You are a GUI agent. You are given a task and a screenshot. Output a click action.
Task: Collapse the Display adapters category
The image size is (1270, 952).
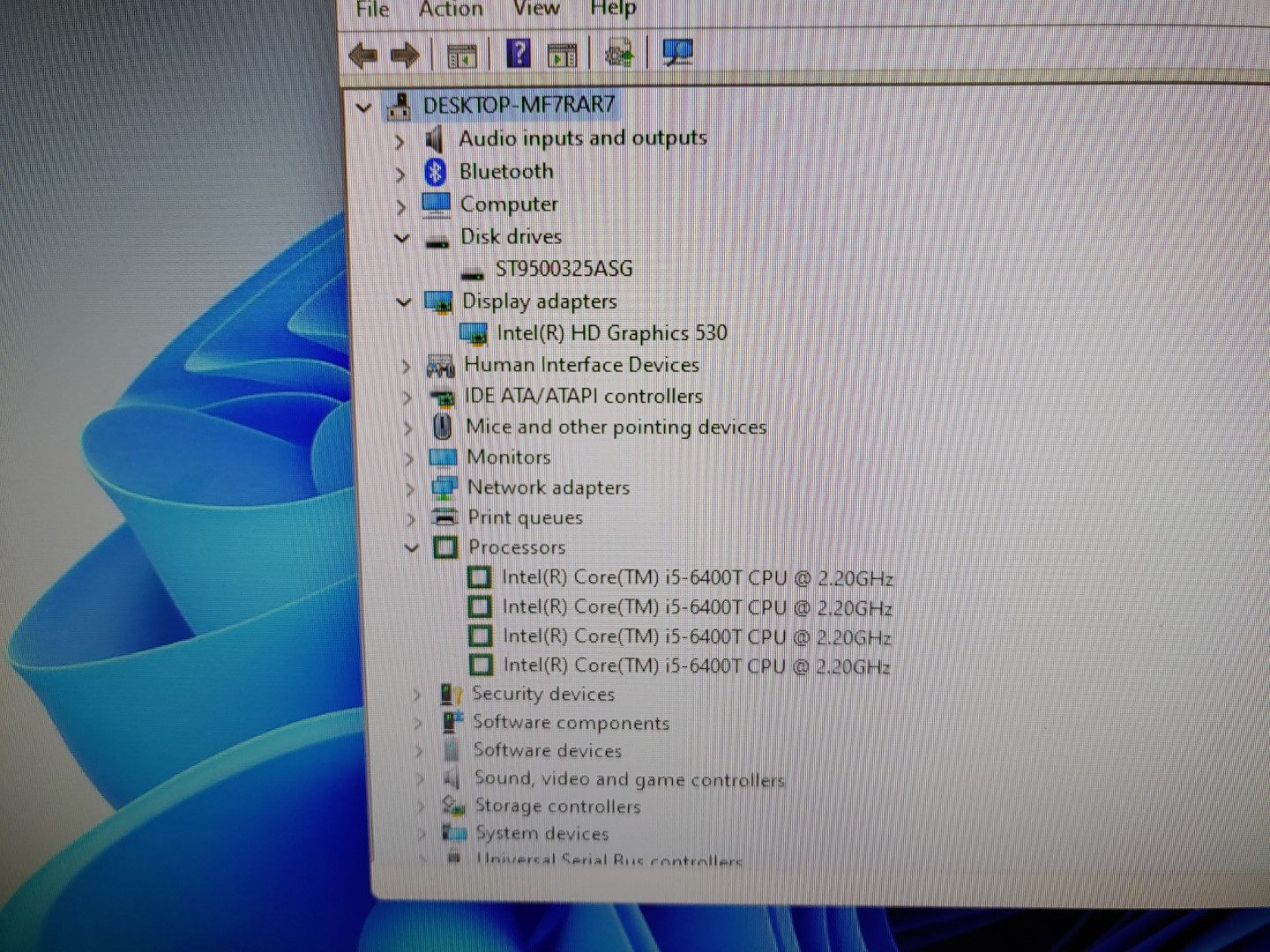(404, 302)
